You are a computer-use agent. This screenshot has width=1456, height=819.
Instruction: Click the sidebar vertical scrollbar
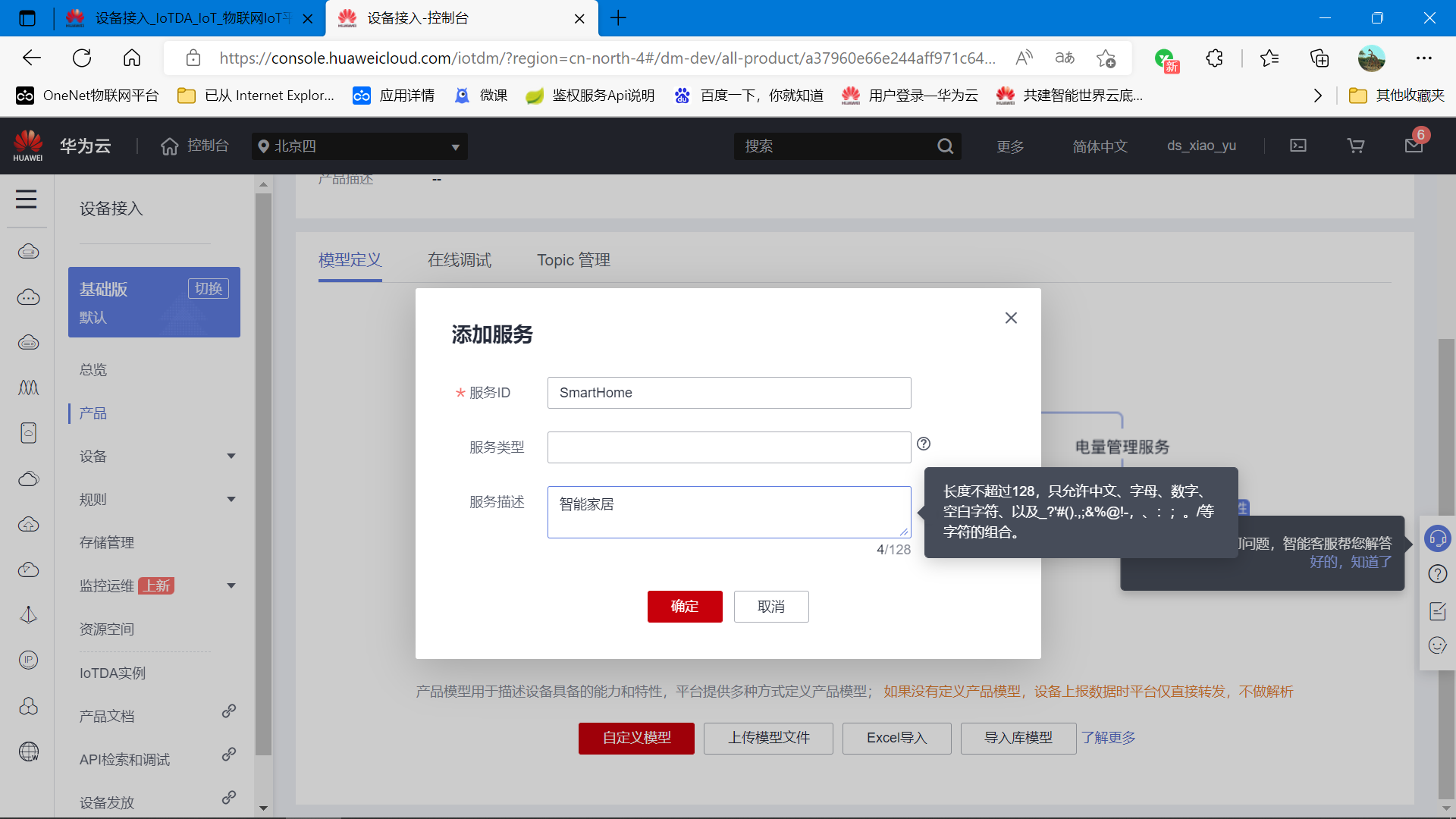[x=263, y=470]
